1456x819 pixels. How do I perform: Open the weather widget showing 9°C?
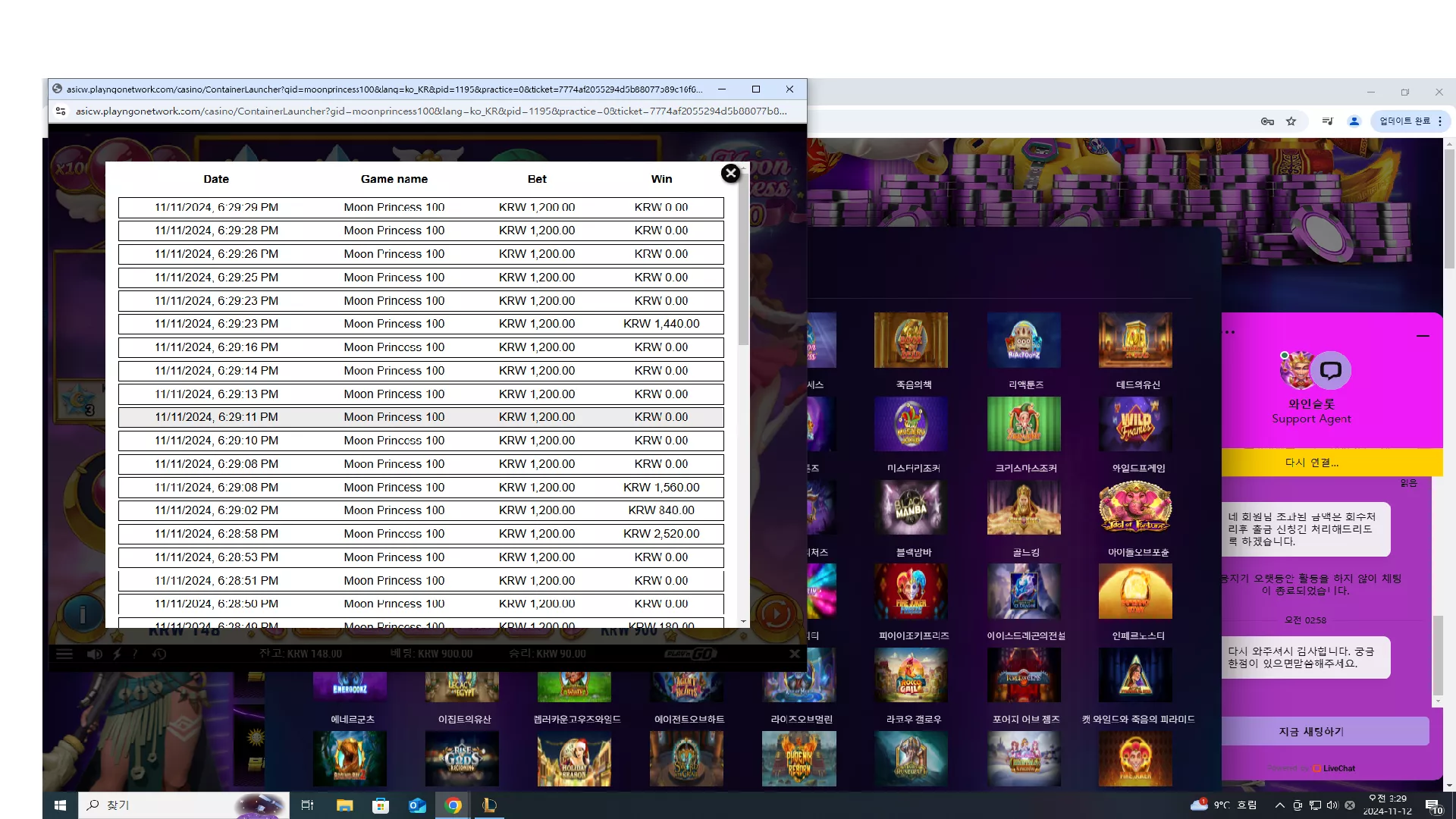coord(1223,805)
